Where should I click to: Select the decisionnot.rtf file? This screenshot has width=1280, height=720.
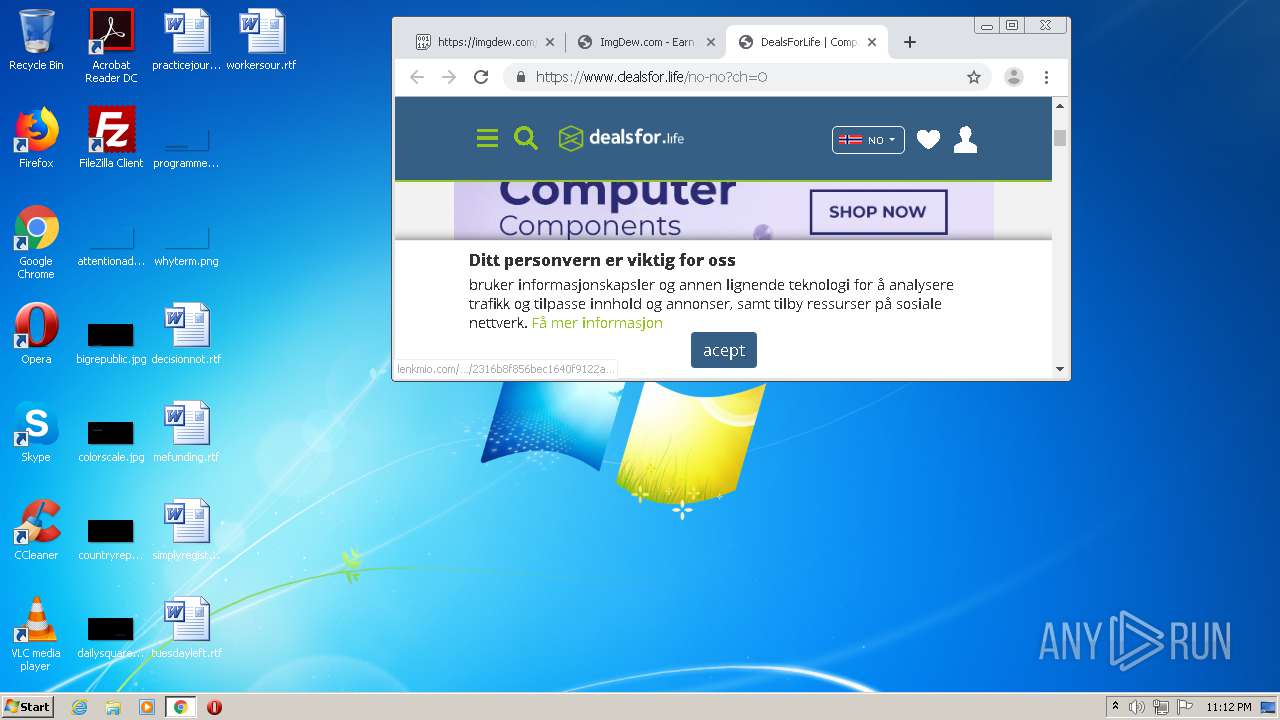click(186, 334)
